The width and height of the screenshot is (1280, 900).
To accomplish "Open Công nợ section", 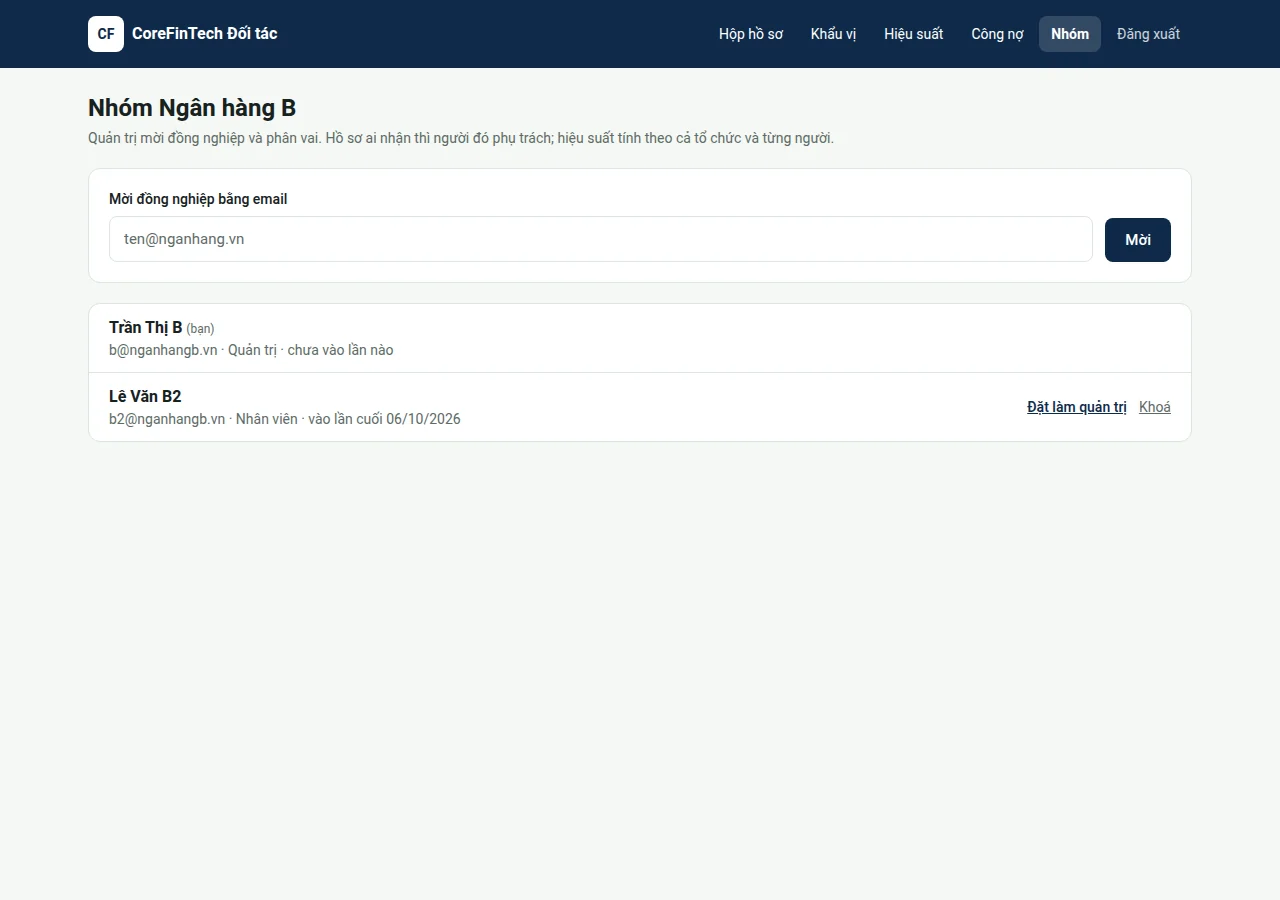I will 997,34.
